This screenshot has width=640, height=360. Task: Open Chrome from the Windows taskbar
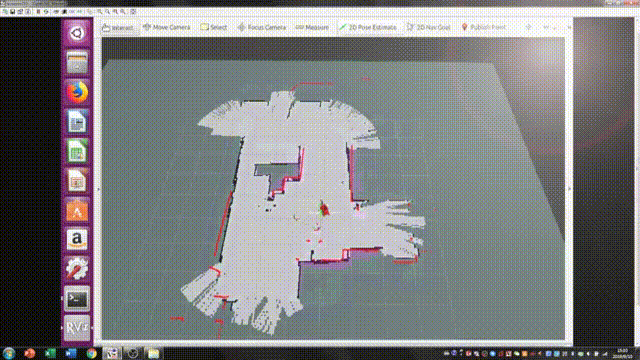pos(91,353)
